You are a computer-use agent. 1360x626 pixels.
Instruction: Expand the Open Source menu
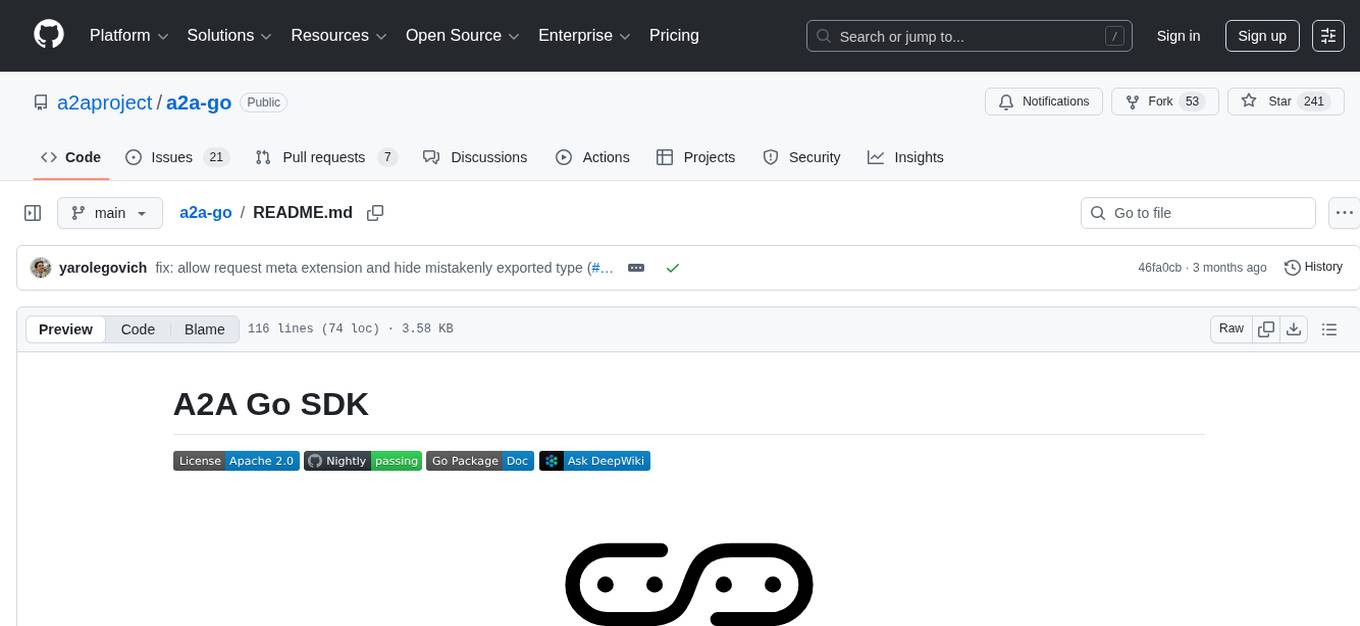coord(461,35)
